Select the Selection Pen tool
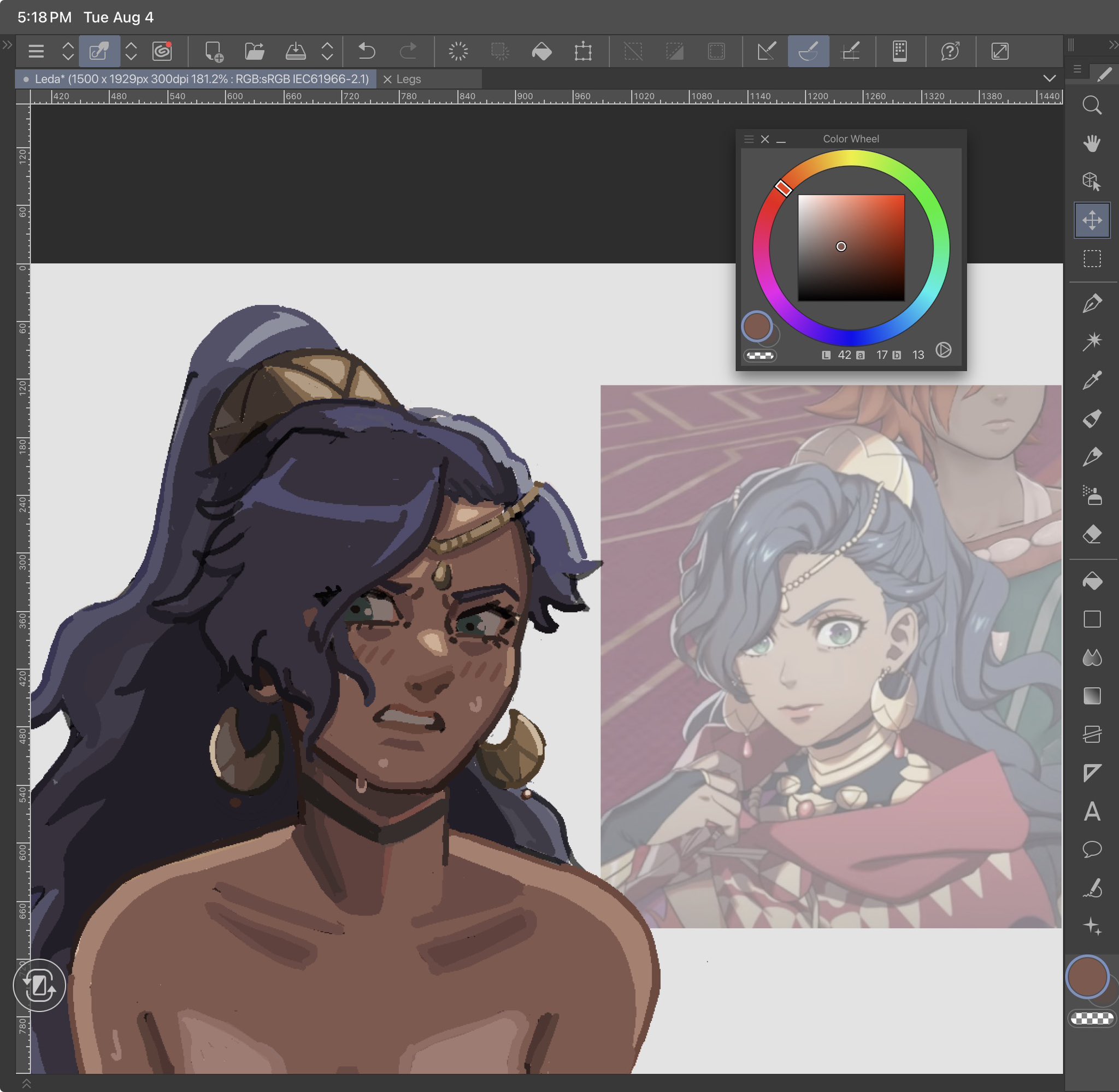The width and height of the screenshot is (1119, 1092). click(x=1092, y=303)
